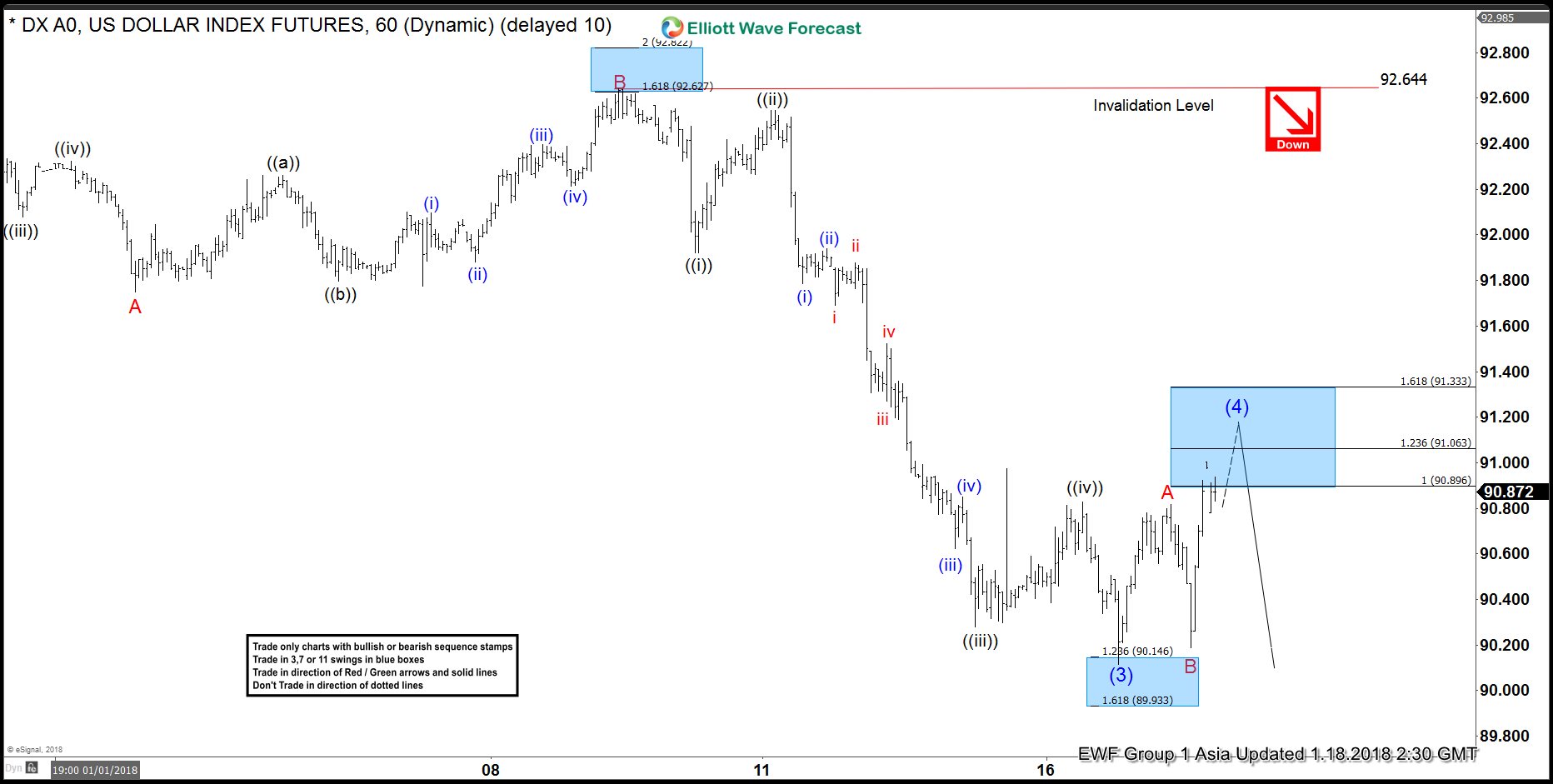The image size is (1553, 784).
Task: Click the Invalidation Level text annotation
Action: coord(1153,105)
